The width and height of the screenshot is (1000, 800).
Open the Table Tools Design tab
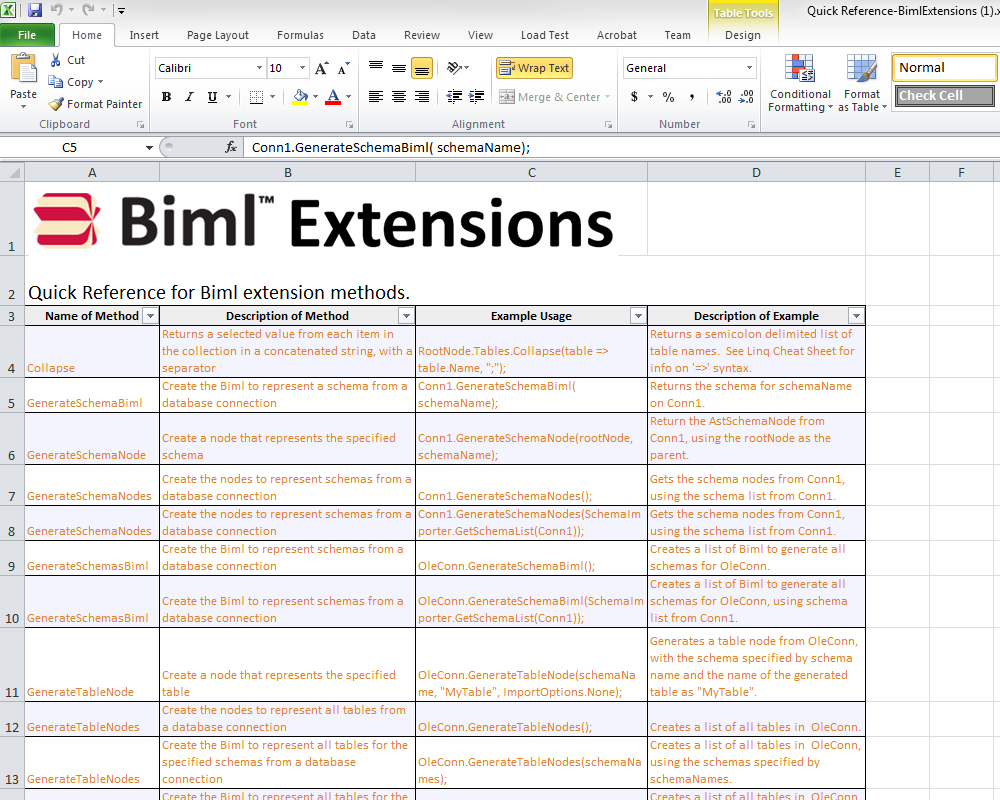[x=743, y=35]
